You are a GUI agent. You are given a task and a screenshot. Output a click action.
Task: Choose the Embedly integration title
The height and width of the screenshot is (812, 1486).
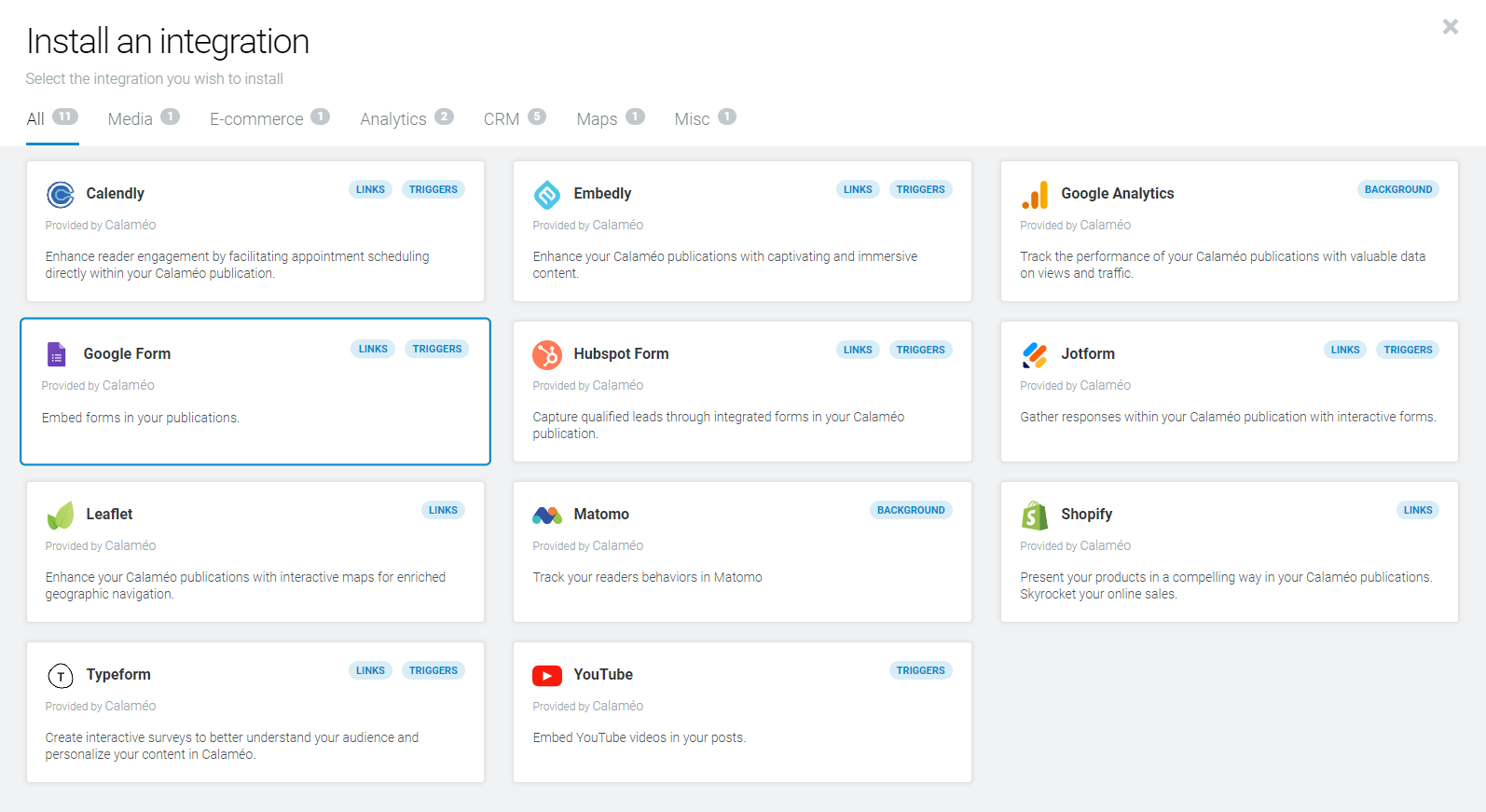(602, 194)
